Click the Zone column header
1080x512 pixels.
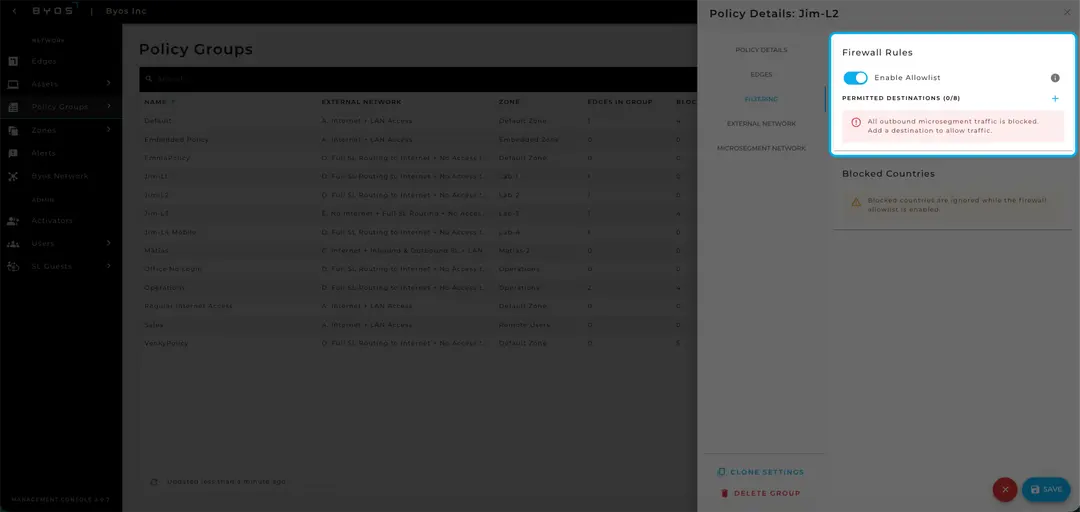(x=508, y=102)
